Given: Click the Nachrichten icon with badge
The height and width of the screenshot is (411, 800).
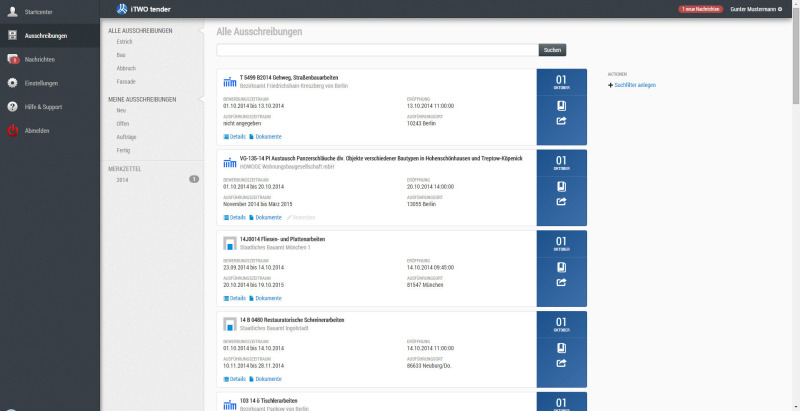Looking at the screenshot, I should pos(13,60).
